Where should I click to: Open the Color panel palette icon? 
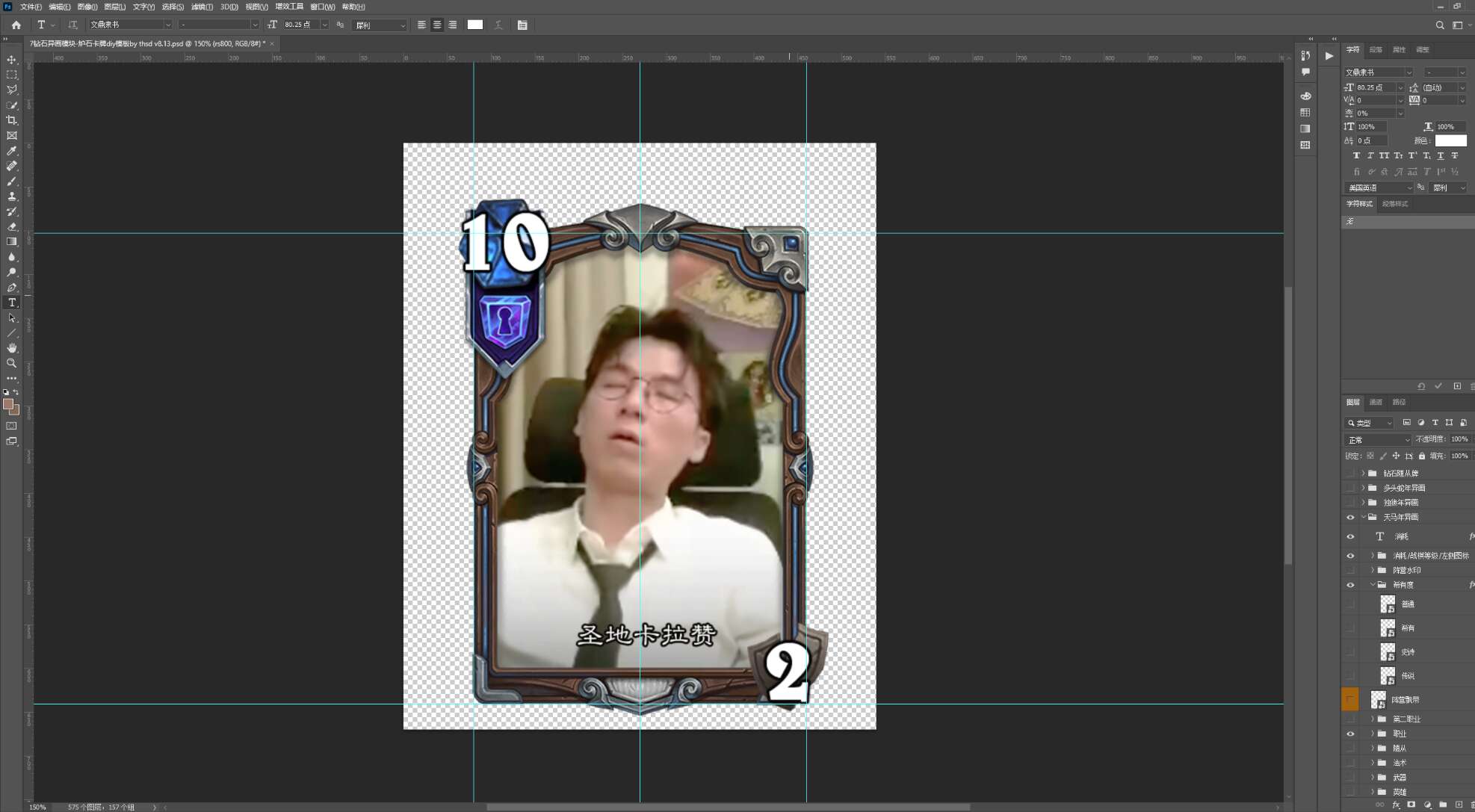point(1305,96)
